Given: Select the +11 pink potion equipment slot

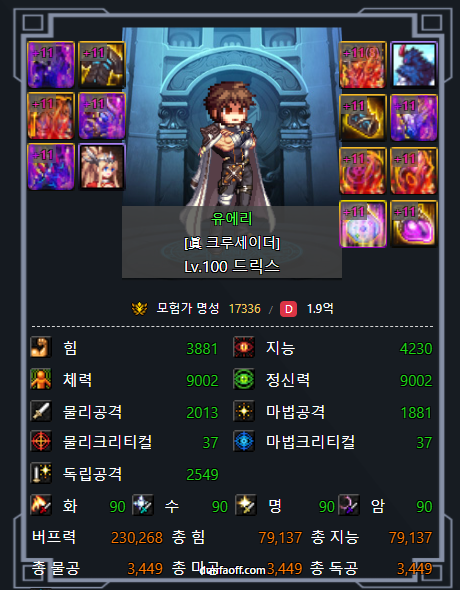Looking at the screenshot, I should pos(414,224).
